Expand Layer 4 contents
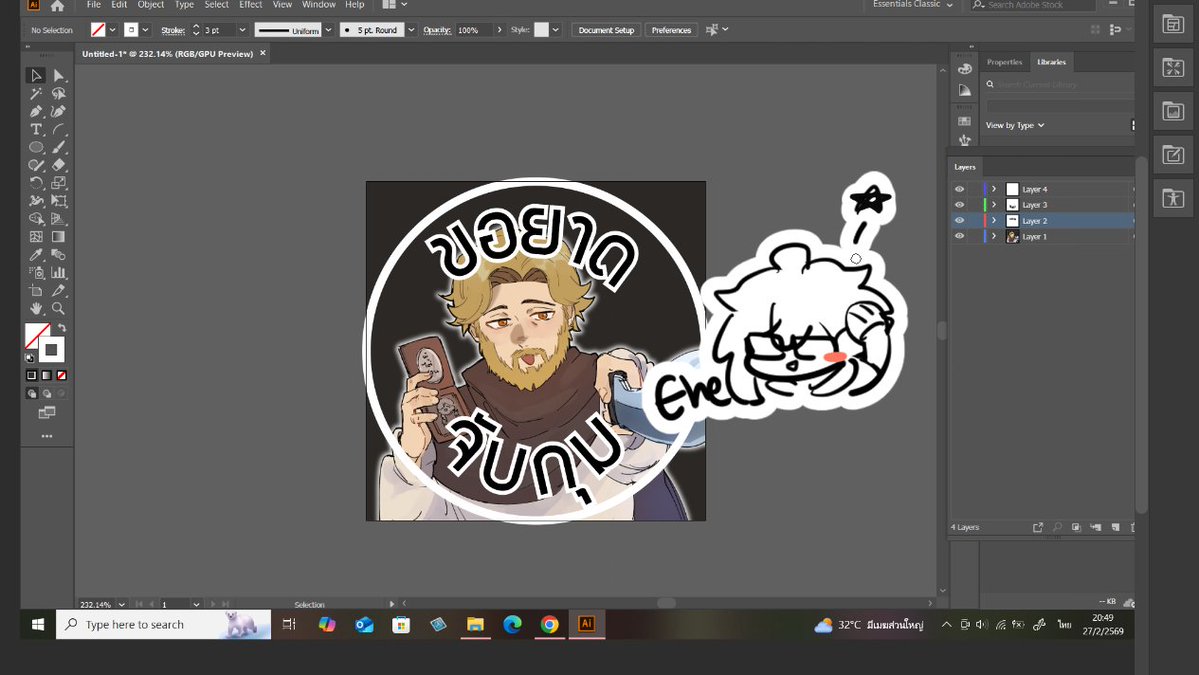 tap(994, 189)
